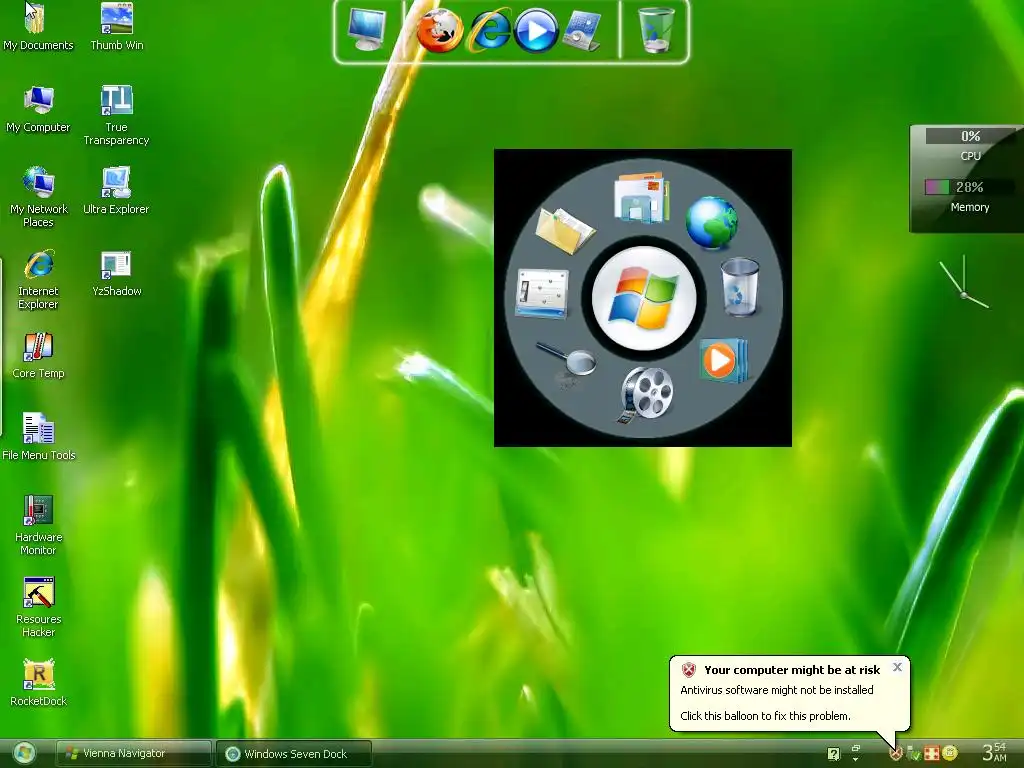Viewport: 1024px width, 768px height.
Task: Click the 28% memory usage bar
Action: coord(970,187)
